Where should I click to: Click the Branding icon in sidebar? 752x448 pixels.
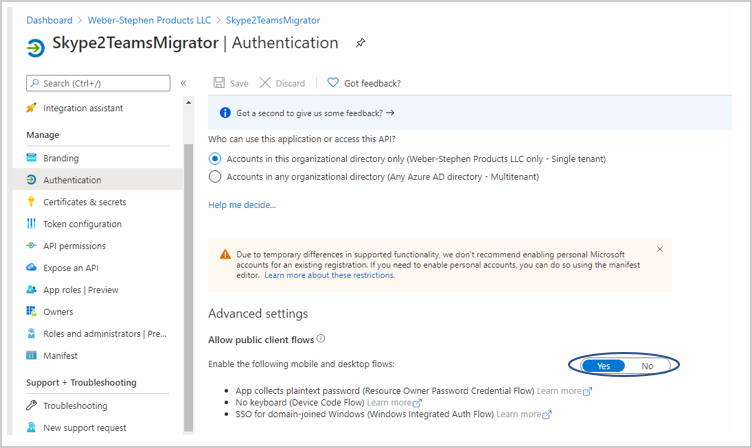[31, 157]
